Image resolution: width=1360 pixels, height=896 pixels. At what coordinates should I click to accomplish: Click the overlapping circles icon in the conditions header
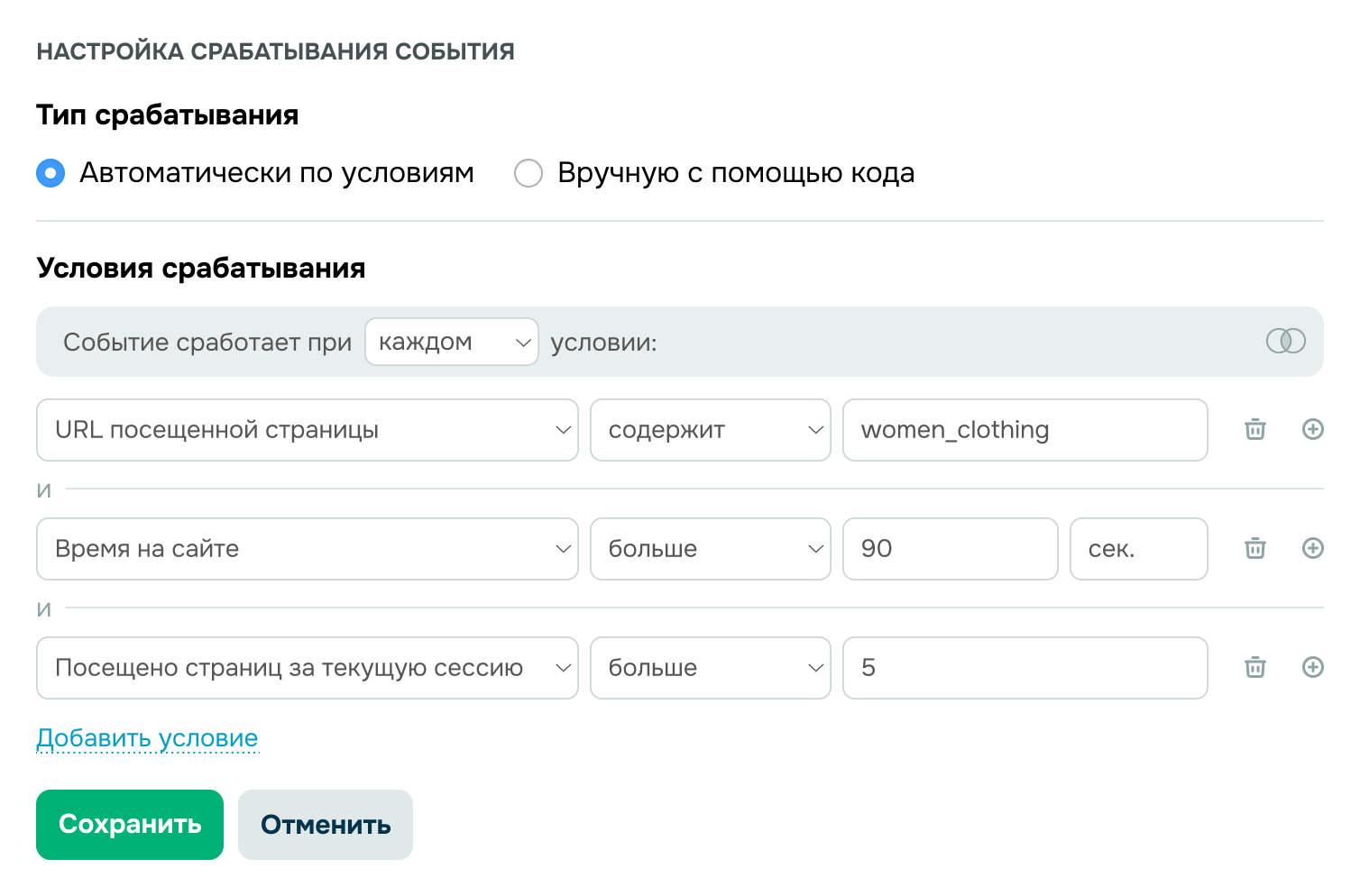click(x=1287, y=341)
